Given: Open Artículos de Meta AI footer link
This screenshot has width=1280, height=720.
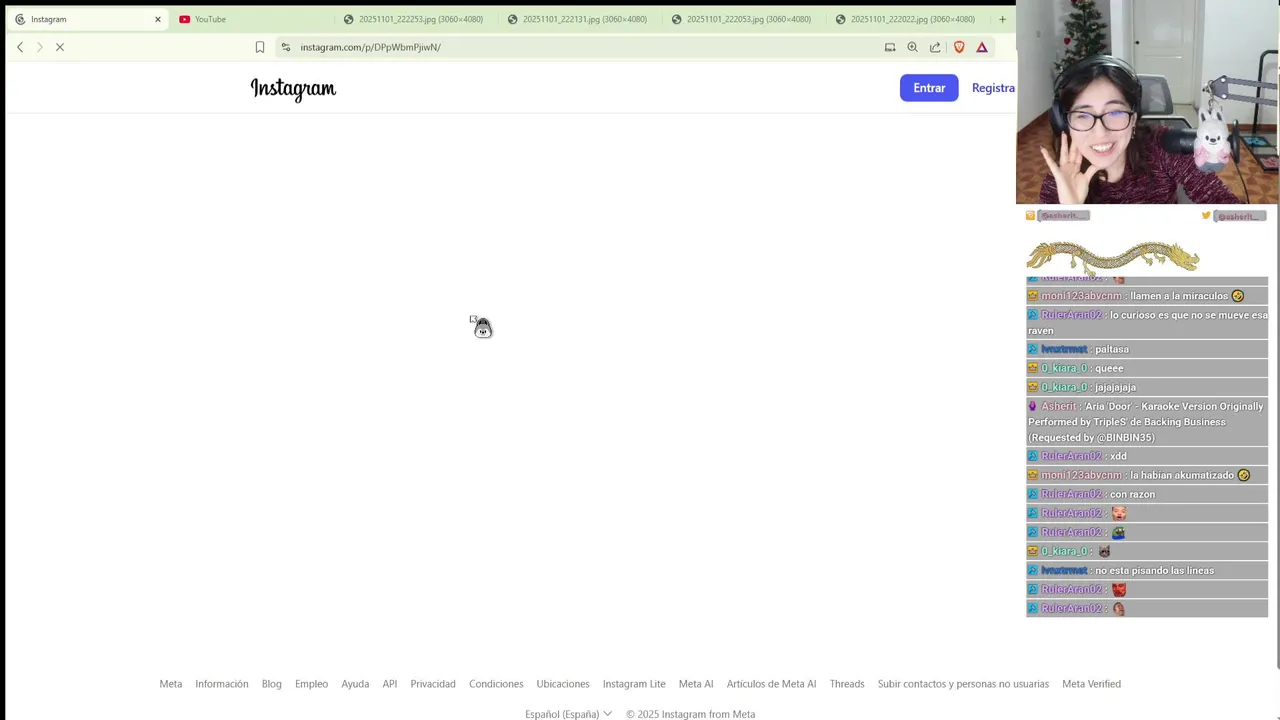Looking at the screenshot, I should 771,684.
